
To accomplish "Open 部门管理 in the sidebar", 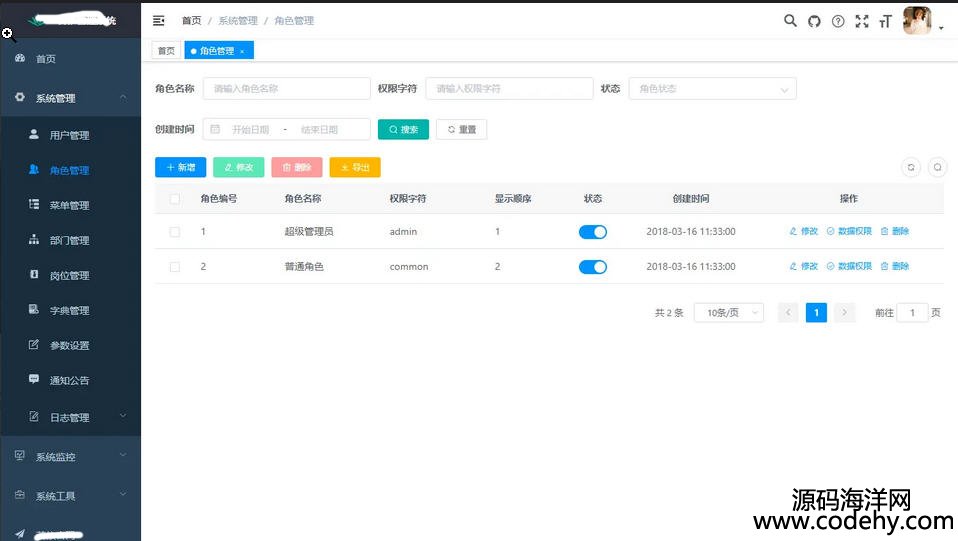I will 70,240.
